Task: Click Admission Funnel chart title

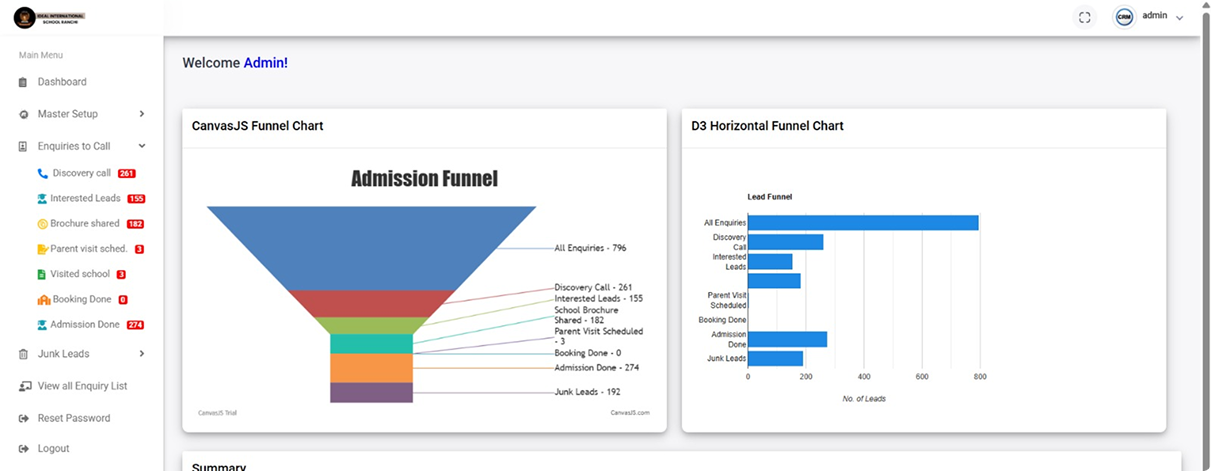Action: click(424, 179)
